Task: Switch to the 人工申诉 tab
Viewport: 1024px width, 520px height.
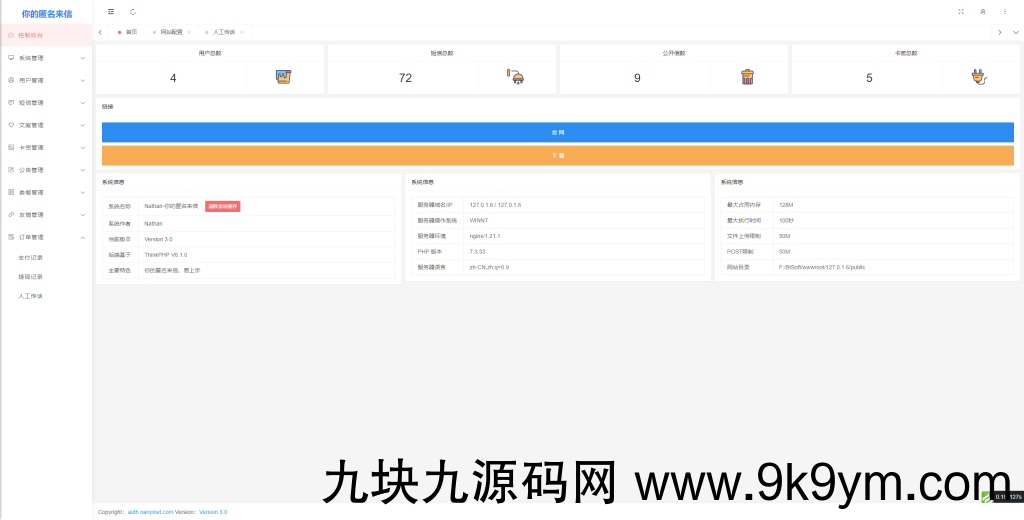Action: pos(224,32)
